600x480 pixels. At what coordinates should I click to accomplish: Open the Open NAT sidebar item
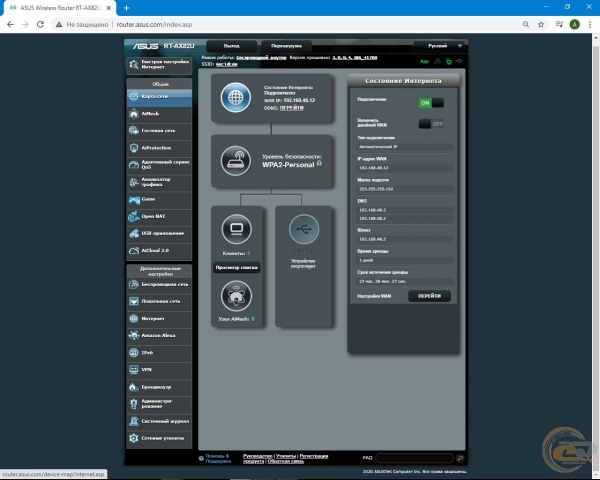point(159,217)
